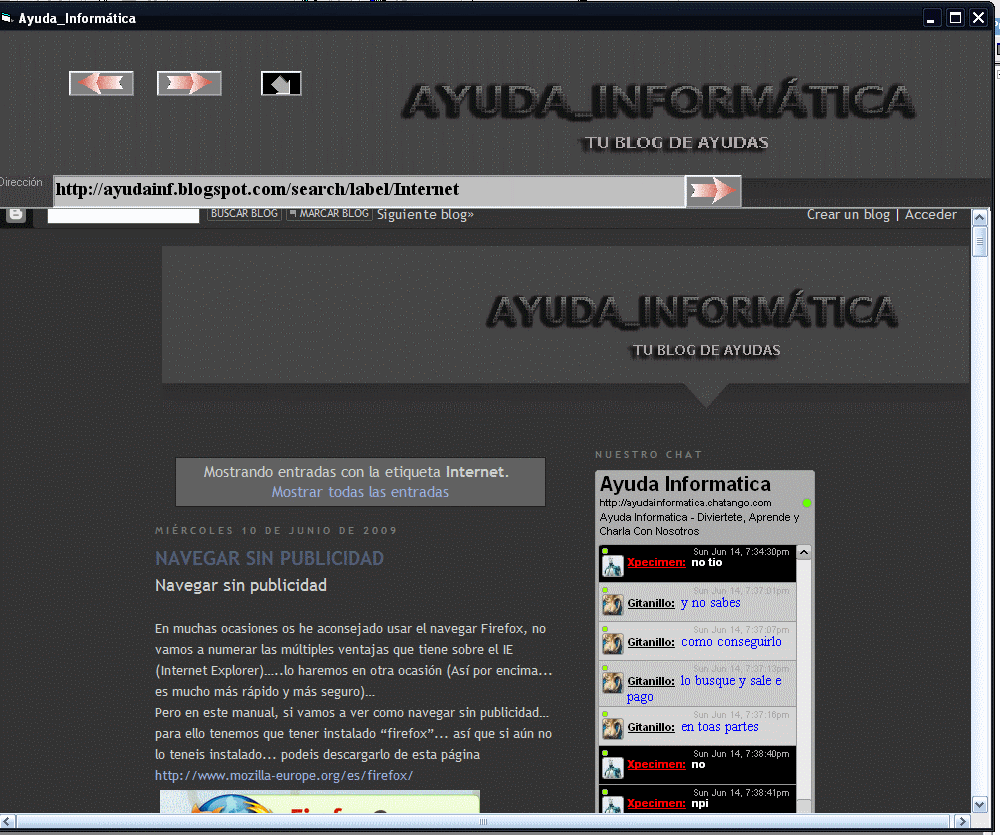1000x835 pixels.
Task: Click Gitanillo's avatar thumbnail
Action: tap(612, 603)
